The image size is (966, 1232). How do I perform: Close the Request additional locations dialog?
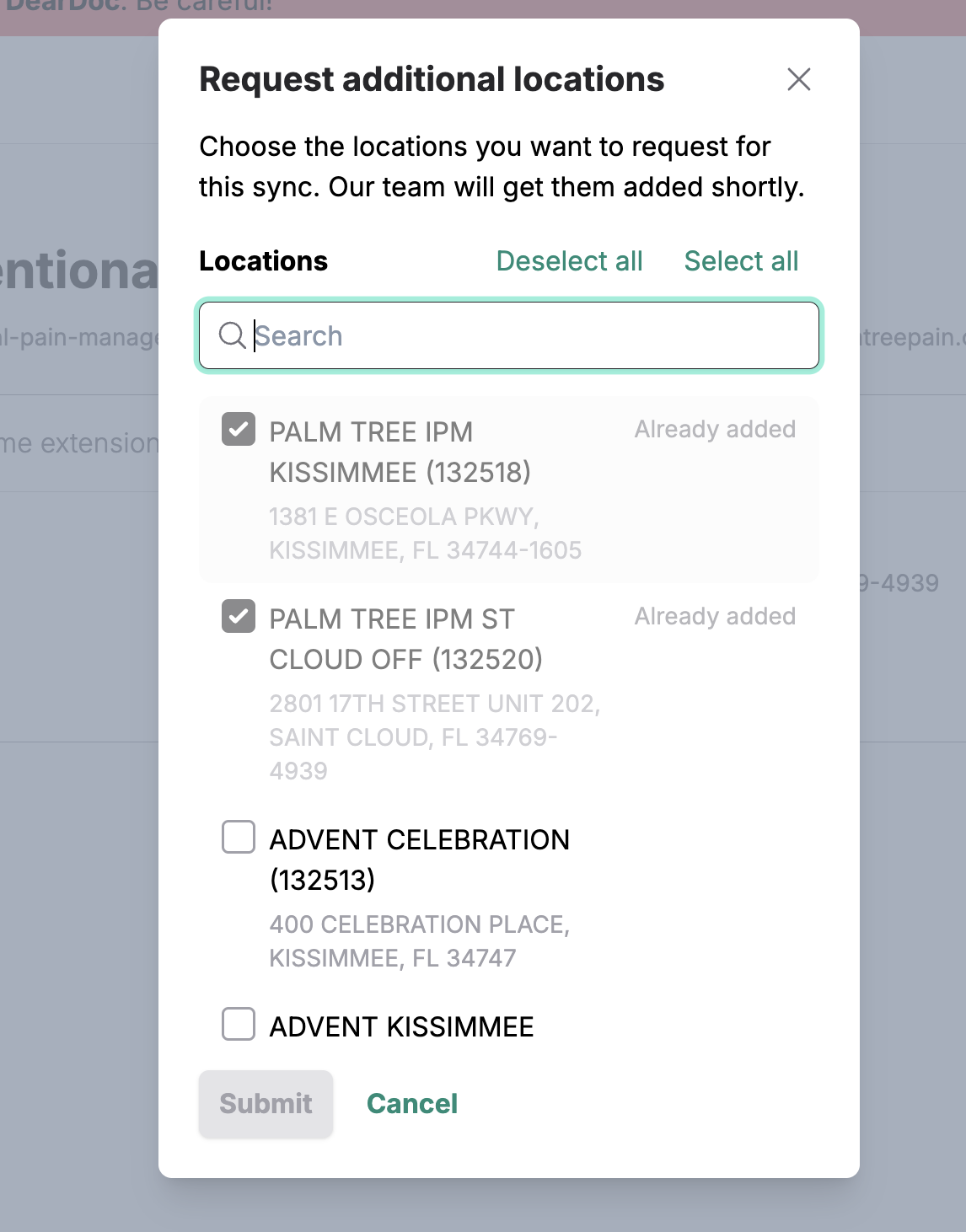coord(798,79)
